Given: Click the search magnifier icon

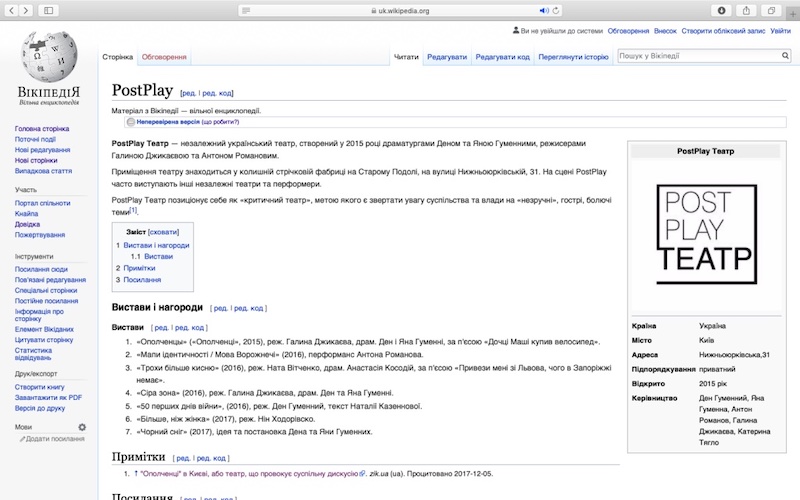Looking at the screenshot, I should 785,56.
